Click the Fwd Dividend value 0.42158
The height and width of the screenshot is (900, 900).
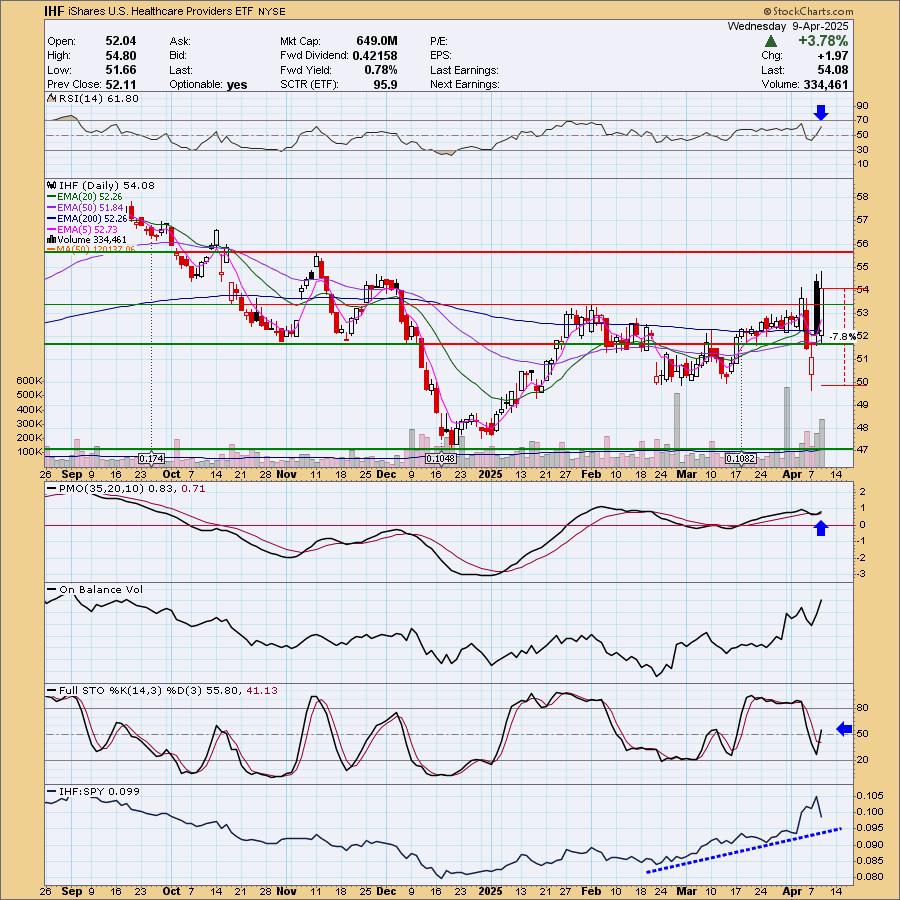tap(375, 56)
